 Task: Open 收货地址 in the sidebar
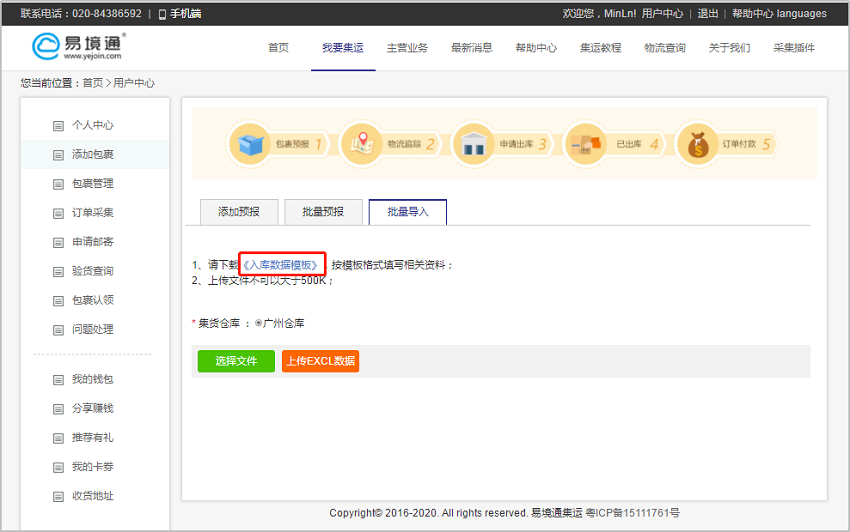click(x=92, y=496)
